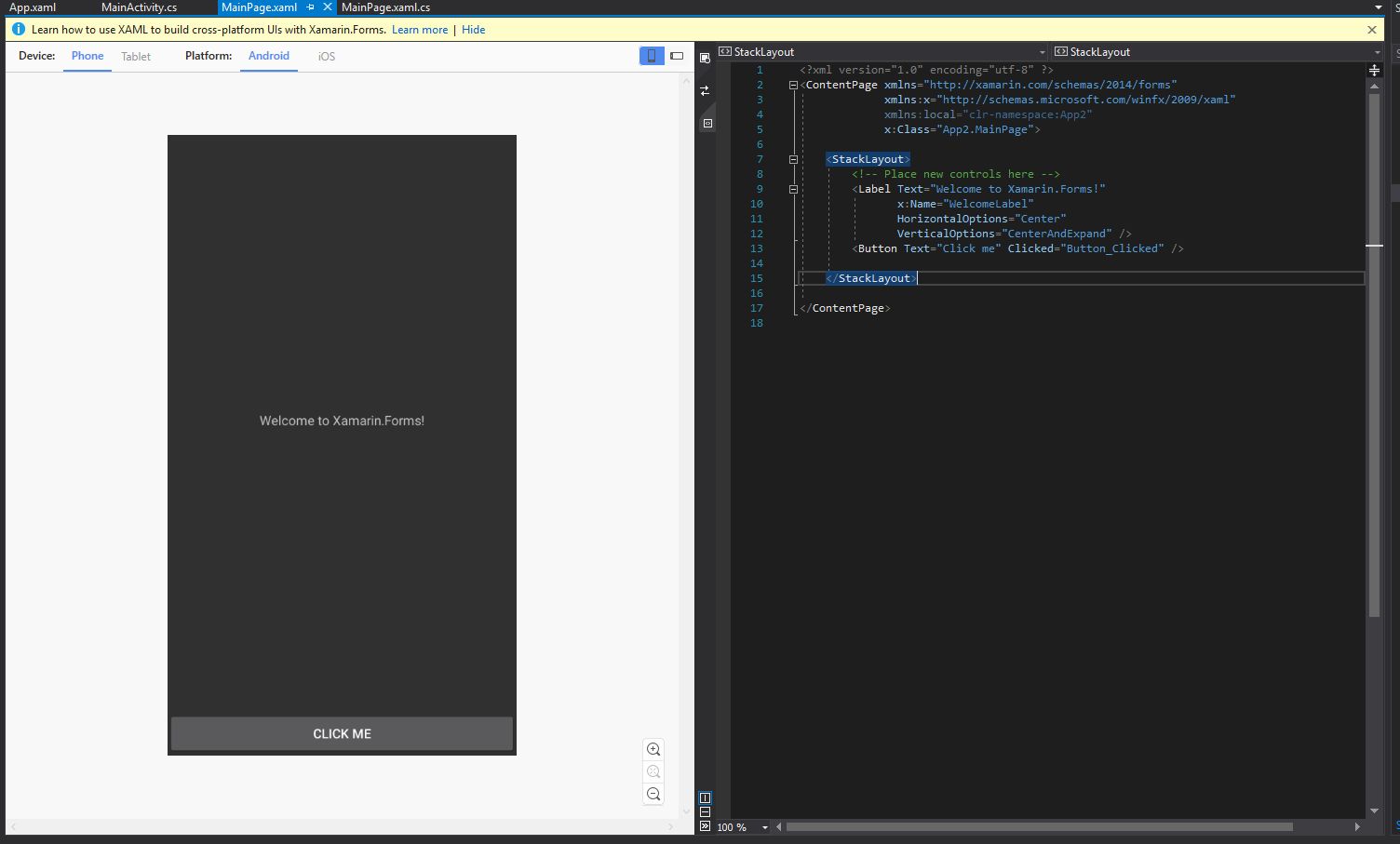
Task: Collapse the StackLayout code block
Action: point(793,159)
